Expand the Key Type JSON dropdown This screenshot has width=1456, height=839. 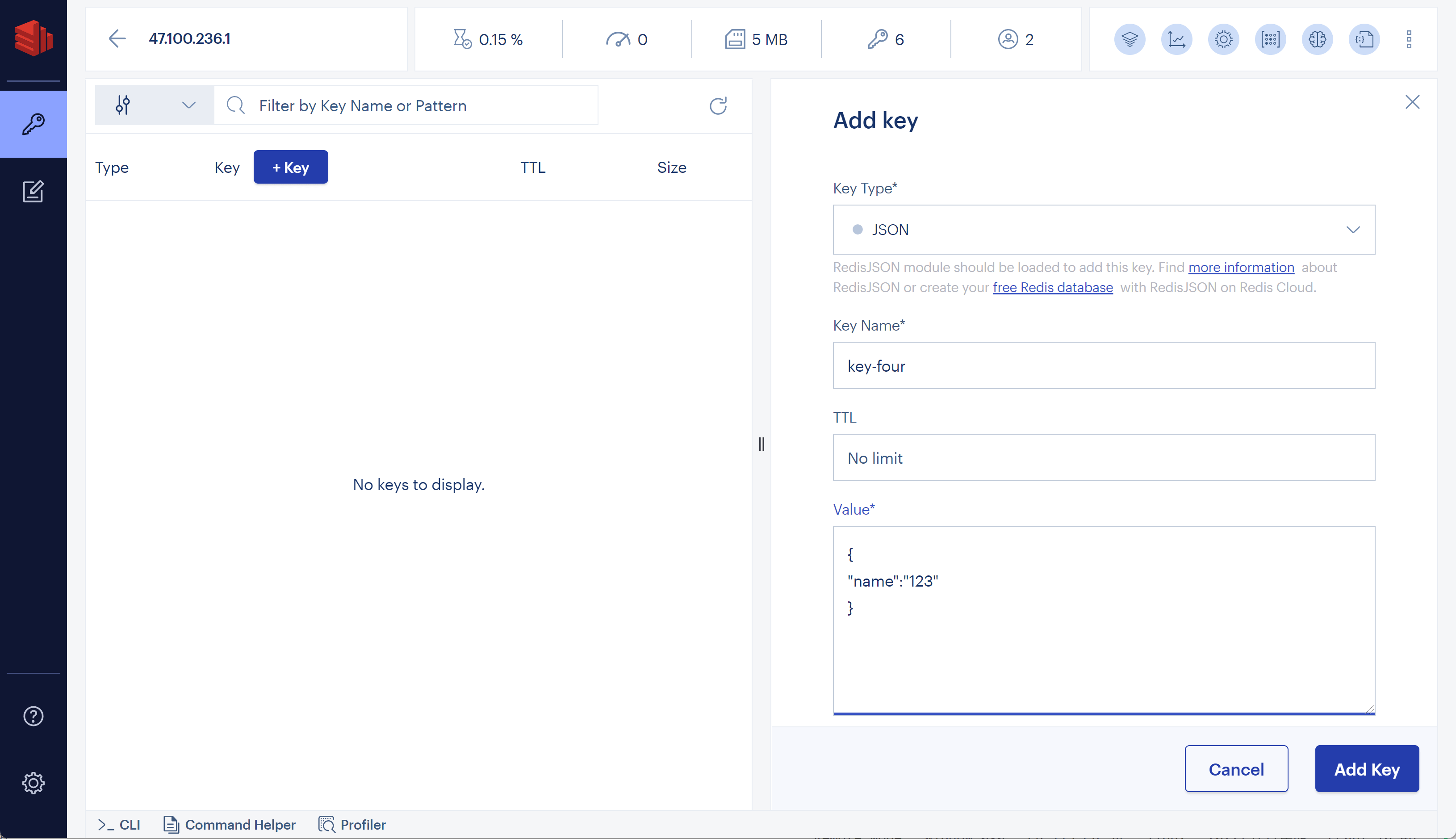tap(1104, 229)
